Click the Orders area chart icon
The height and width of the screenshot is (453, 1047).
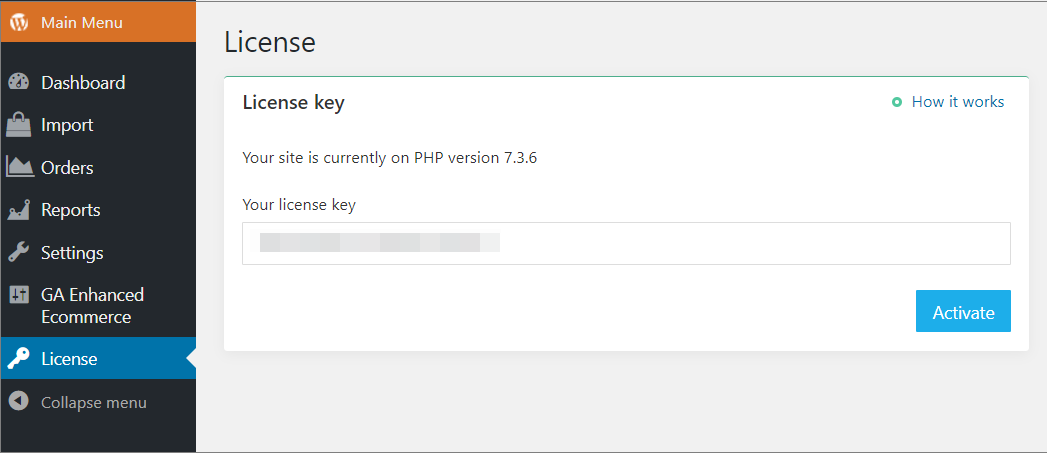point(19,167)
